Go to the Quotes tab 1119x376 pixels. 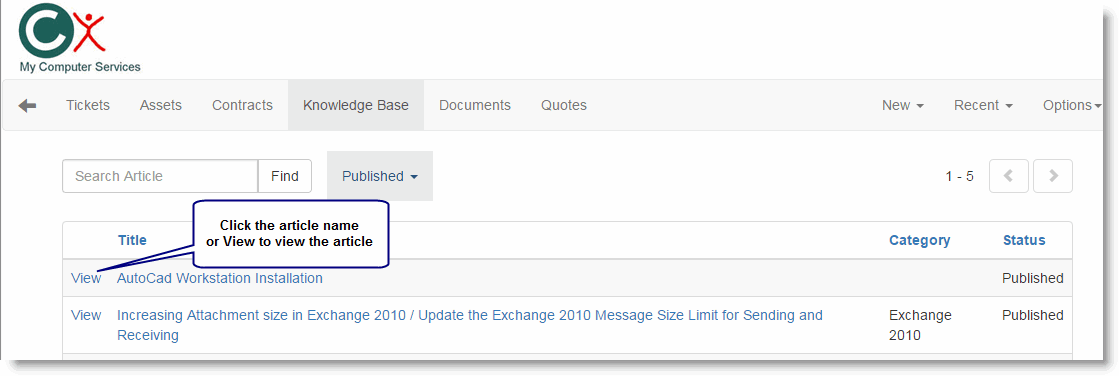[x=564, y=106]
